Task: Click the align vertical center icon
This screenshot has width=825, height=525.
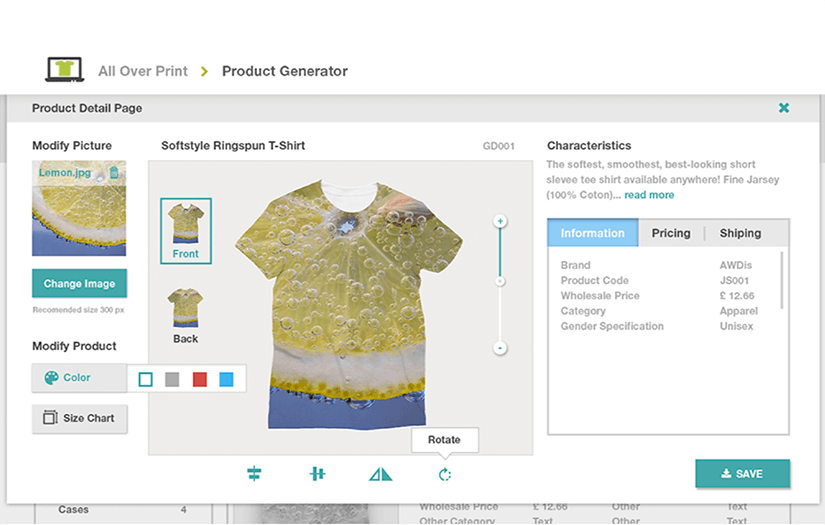Action: click(317, 473)
